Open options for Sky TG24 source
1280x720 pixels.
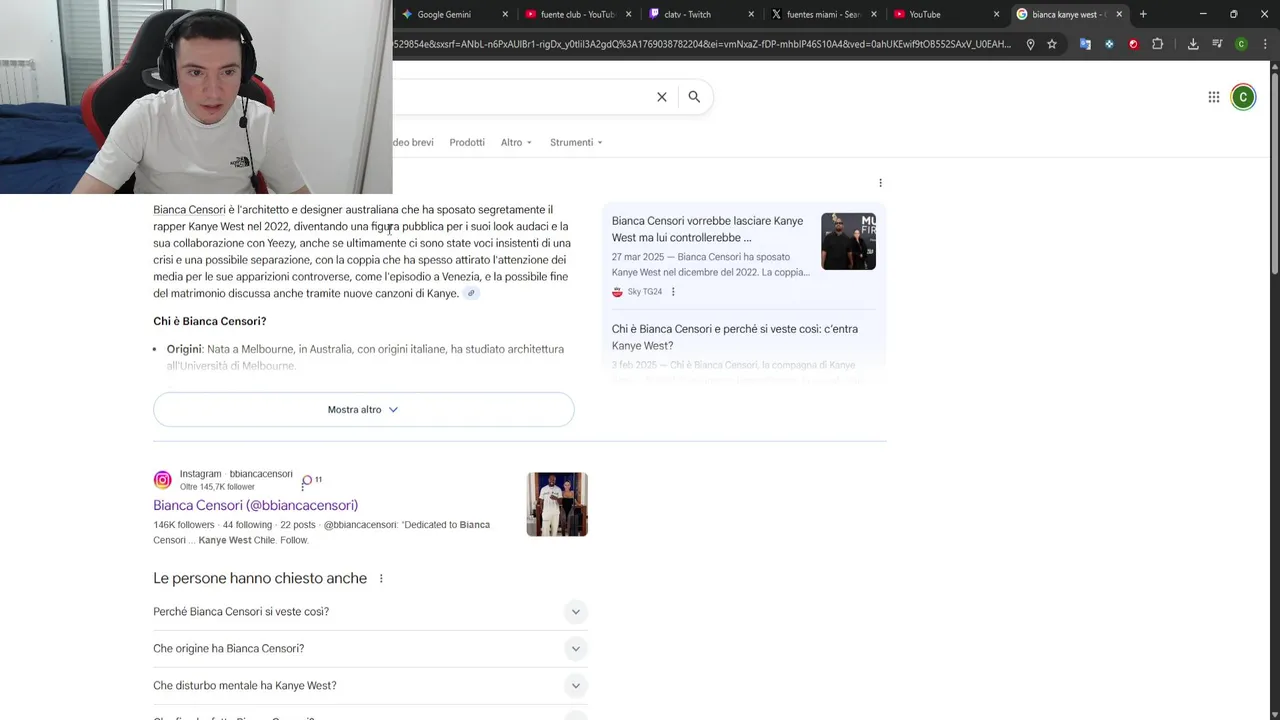pos(673,292)
